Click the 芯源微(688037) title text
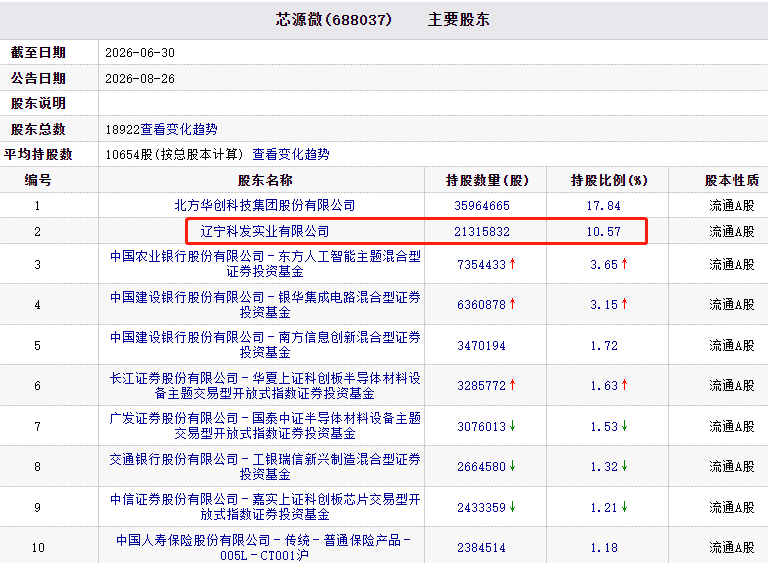 [x=334, y=20]
